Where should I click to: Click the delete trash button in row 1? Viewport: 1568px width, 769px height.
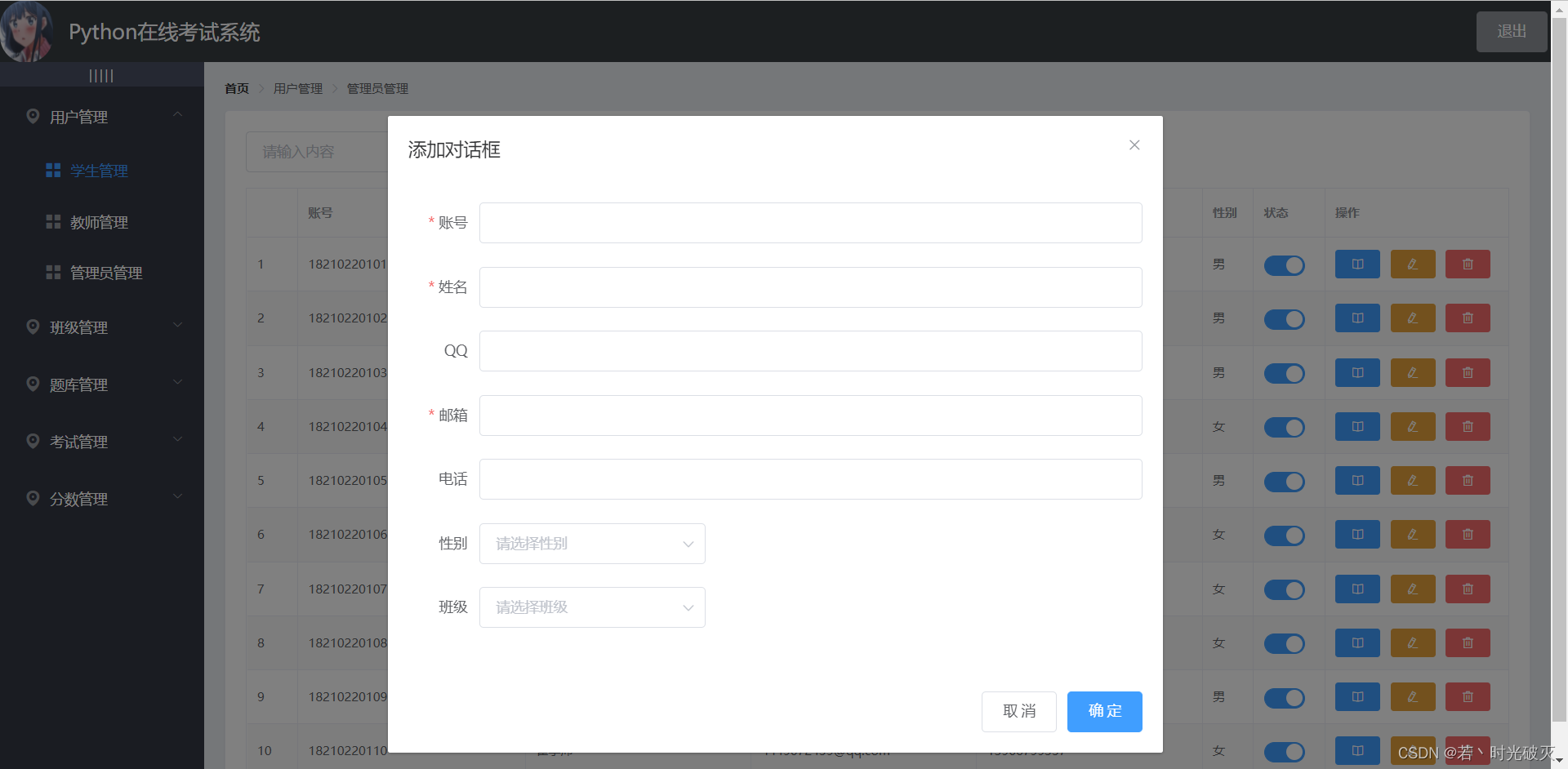1468,264
